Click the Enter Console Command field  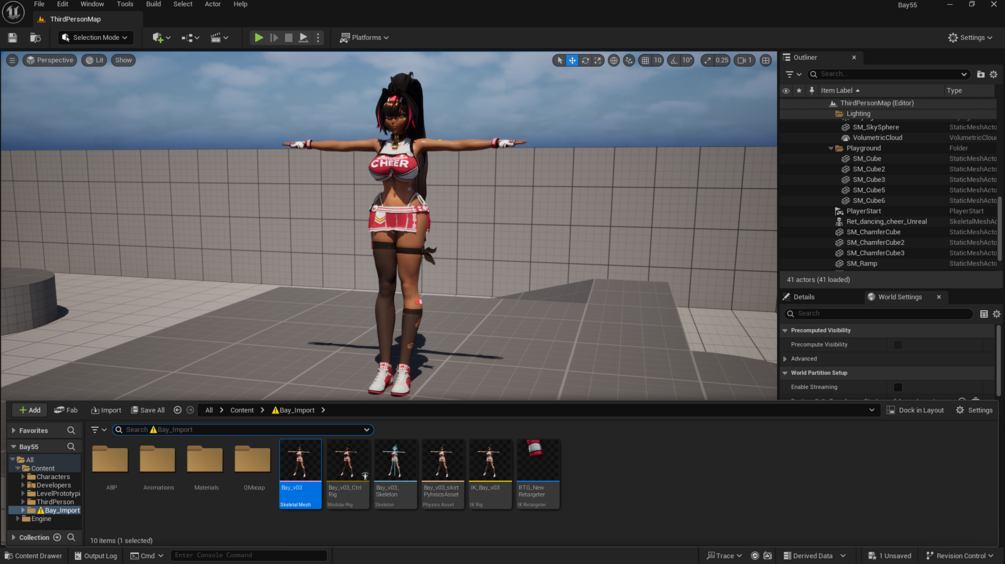(x=249, y=556)
